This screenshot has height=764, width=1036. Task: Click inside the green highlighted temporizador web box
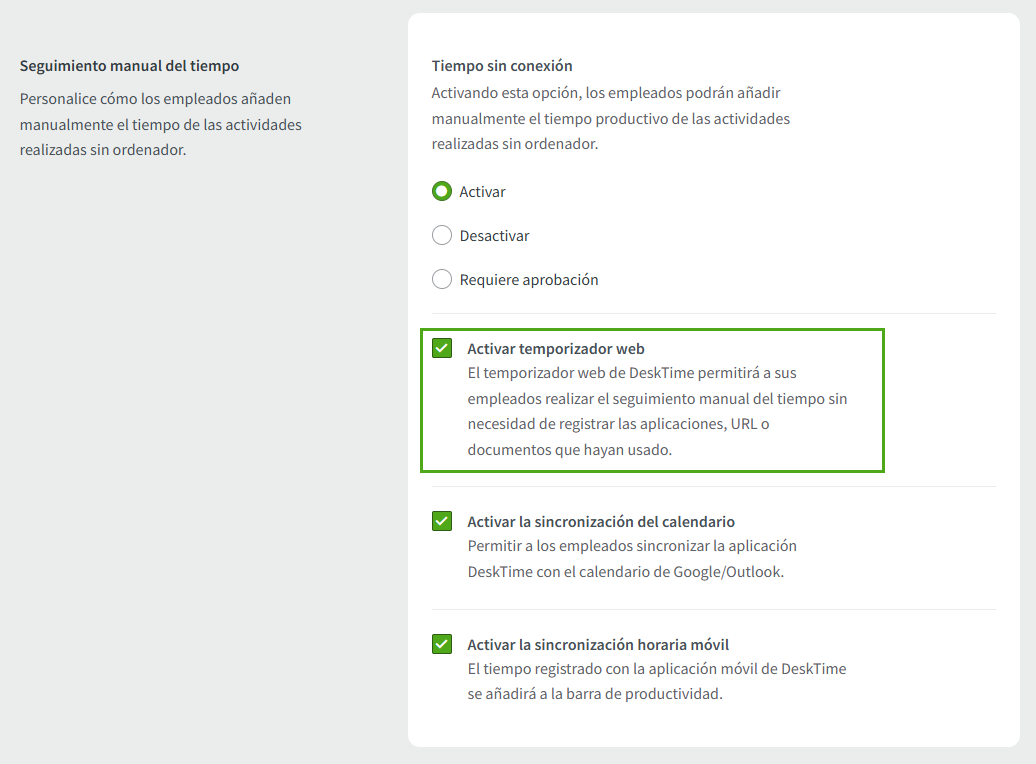coord(650,400)
